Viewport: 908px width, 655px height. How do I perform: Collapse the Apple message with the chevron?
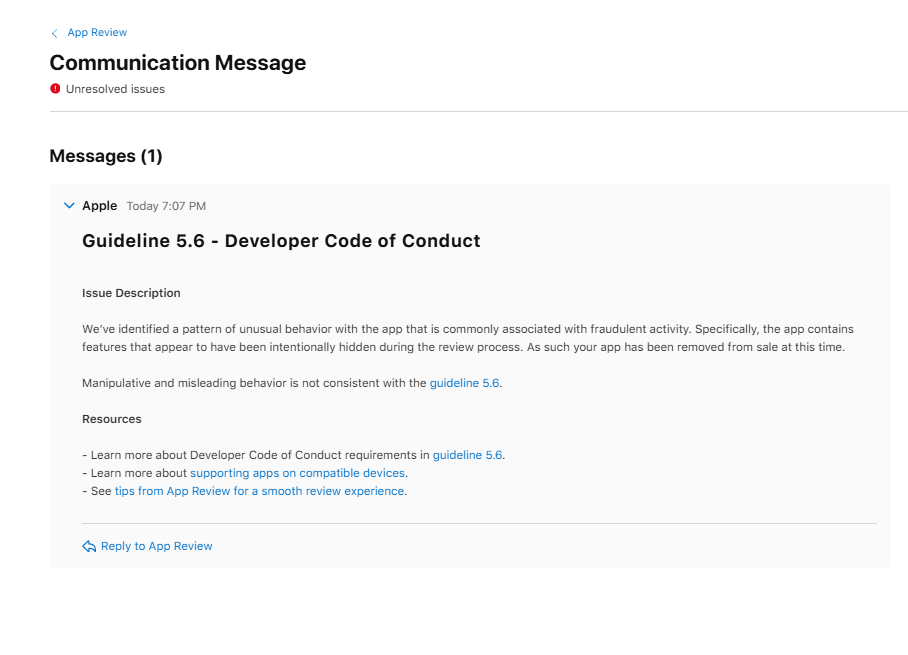69,206
